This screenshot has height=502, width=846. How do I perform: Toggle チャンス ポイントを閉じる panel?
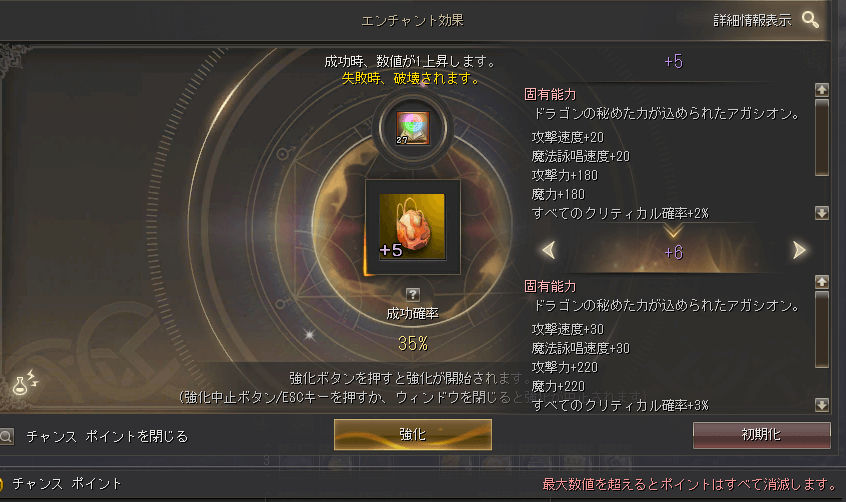tap(107, 436)
